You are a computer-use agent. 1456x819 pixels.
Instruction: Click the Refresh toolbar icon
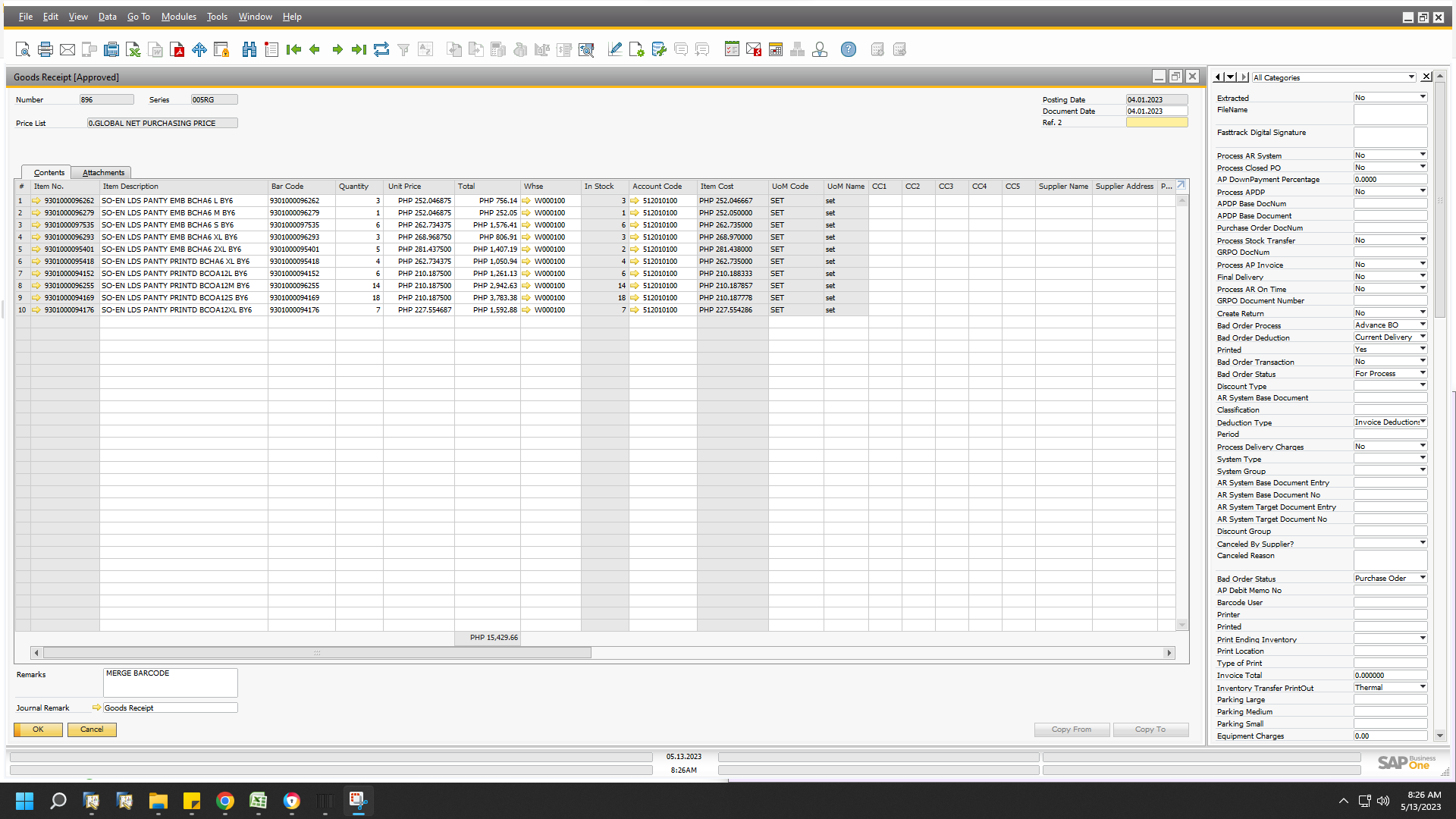click(381, 49)
